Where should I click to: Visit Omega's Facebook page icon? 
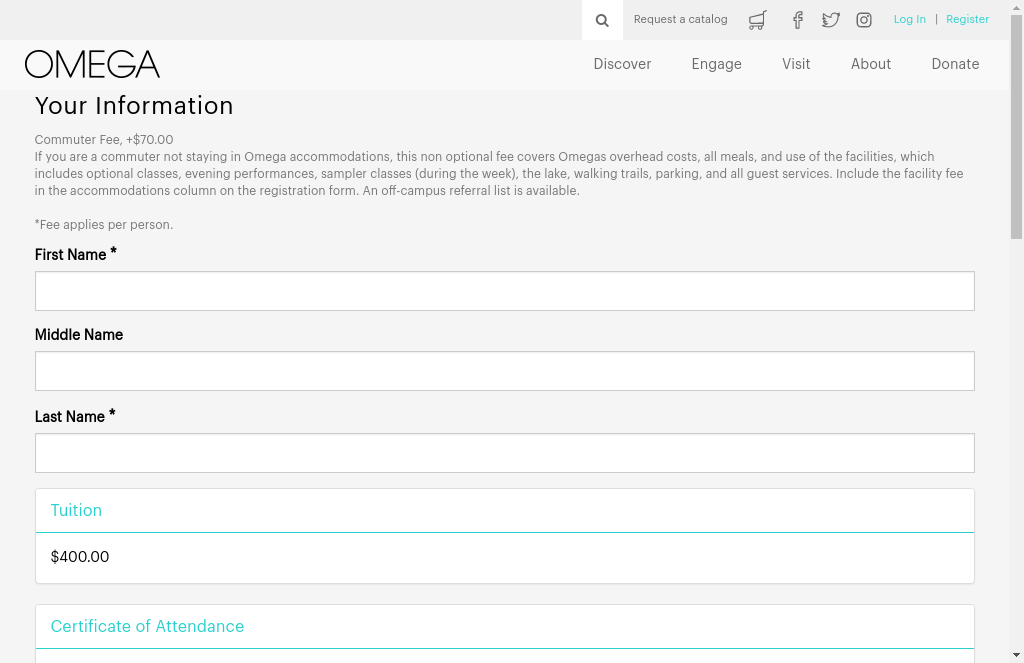tap(797, 20)
